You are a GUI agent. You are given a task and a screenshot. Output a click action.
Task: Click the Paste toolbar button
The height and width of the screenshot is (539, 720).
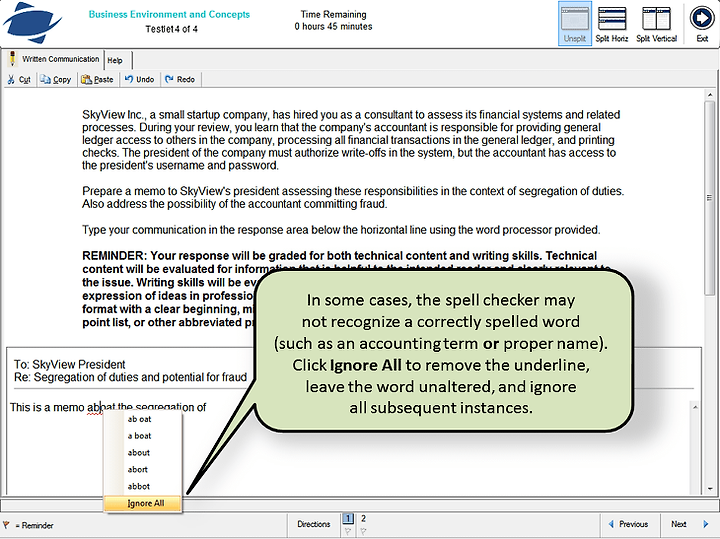pos(97,79)
